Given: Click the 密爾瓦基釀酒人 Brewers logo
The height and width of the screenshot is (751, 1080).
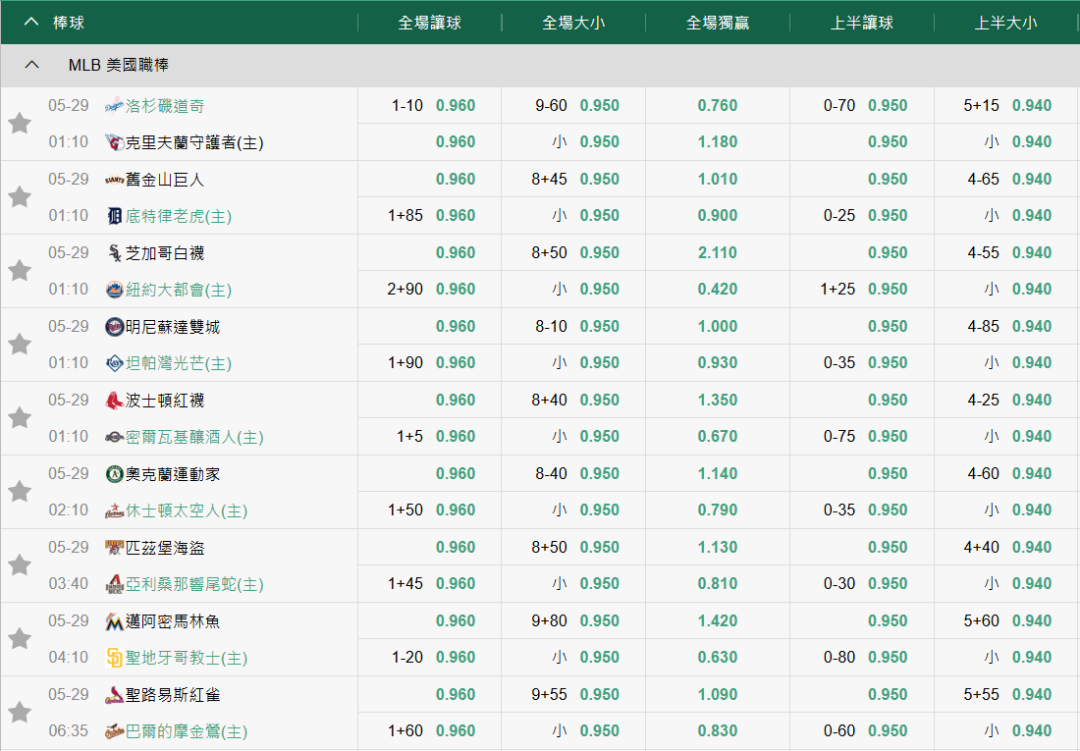Looking at the screenshot, I should [114, 437].
